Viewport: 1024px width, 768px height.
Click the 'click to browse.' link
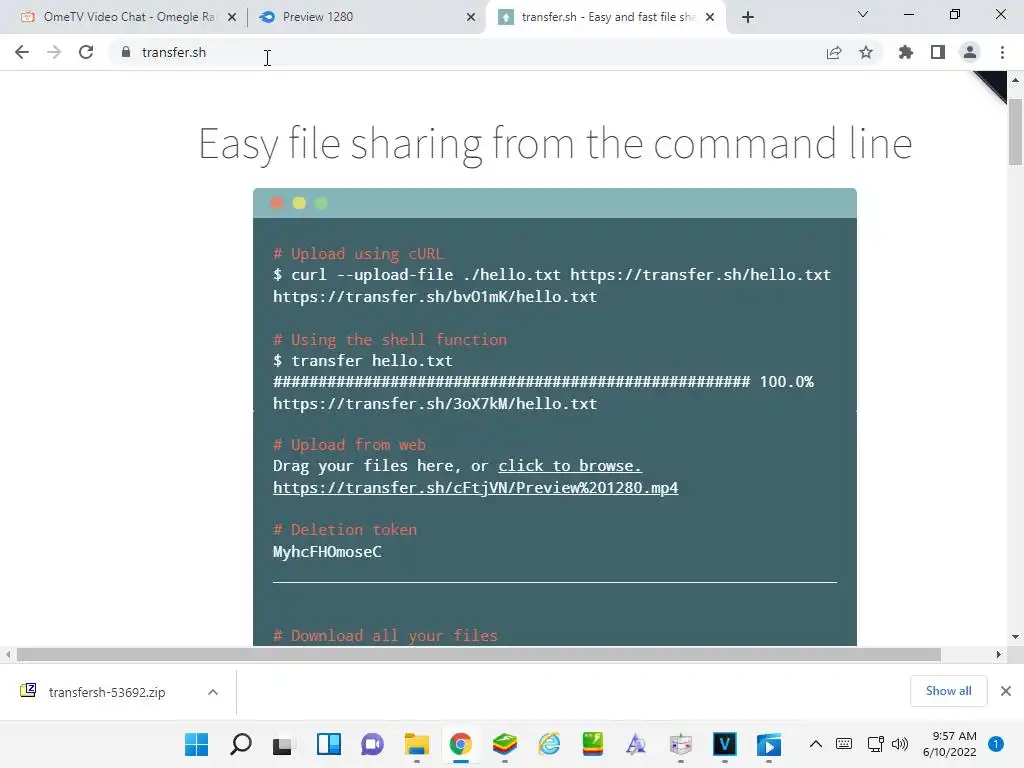tap(570, 466)
